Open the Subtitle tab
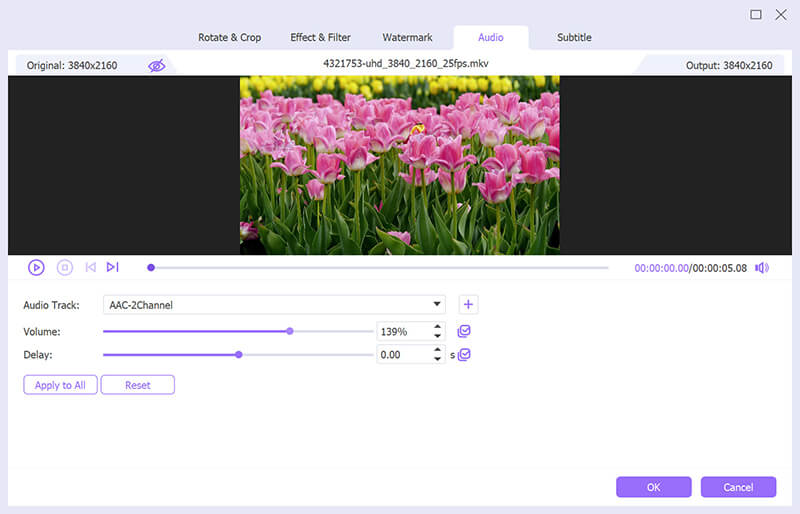The image size is (800, 514). [574, 37]
